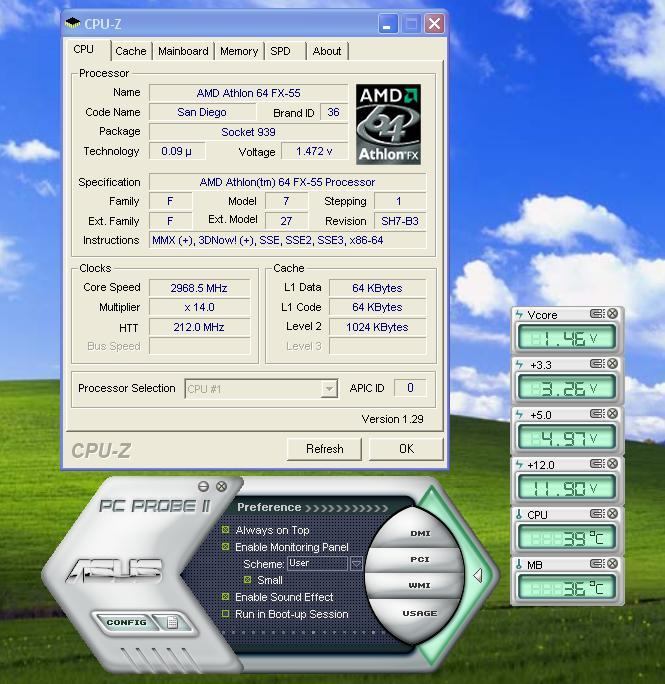
Task: Open the PCI section in PC Probe
Action: 420,559
